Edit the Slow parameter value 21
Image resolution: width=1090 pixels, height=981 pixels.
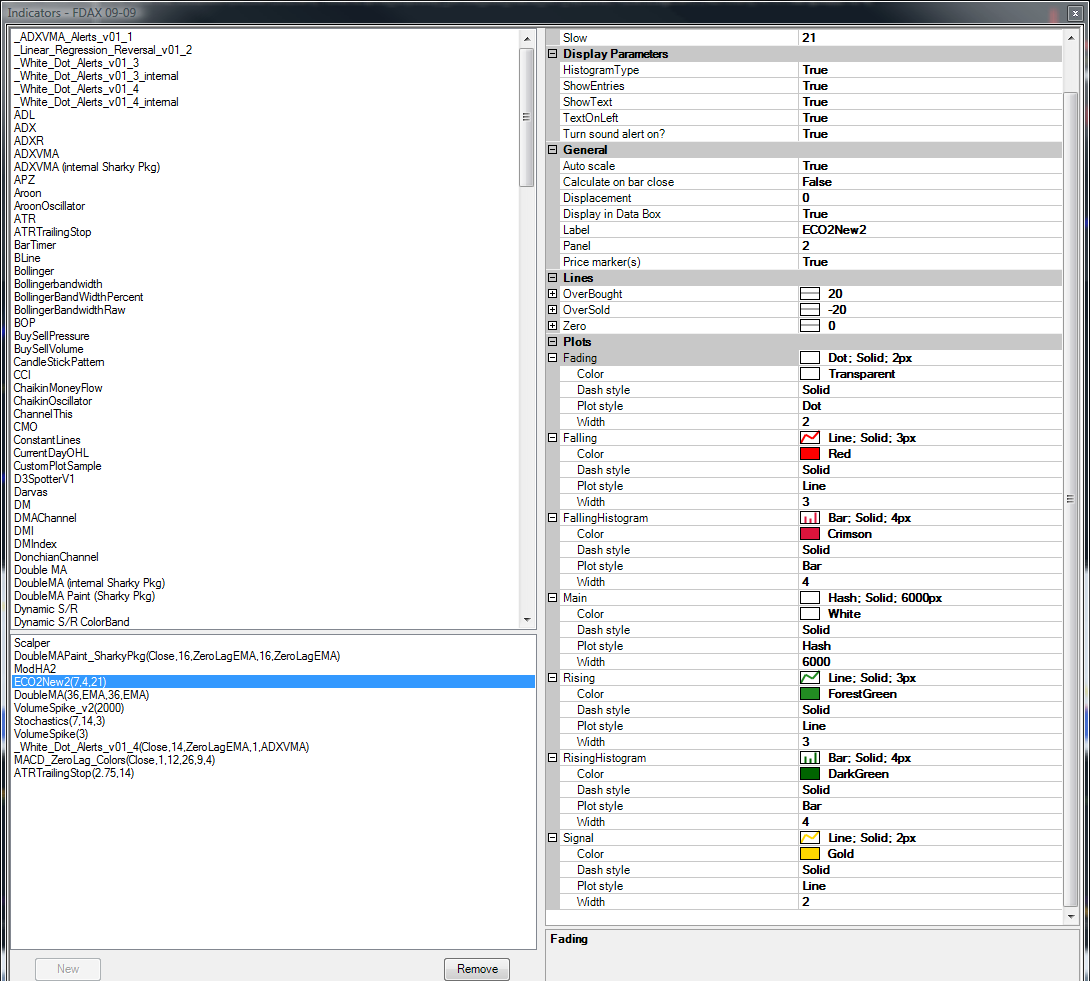pos(930,38)
